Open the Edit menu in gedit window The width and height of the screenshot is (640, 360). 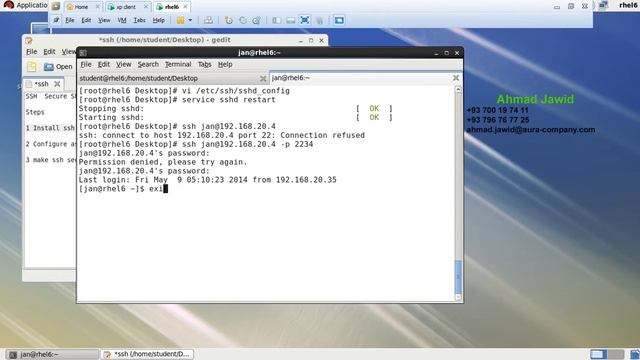coord(49,52)
